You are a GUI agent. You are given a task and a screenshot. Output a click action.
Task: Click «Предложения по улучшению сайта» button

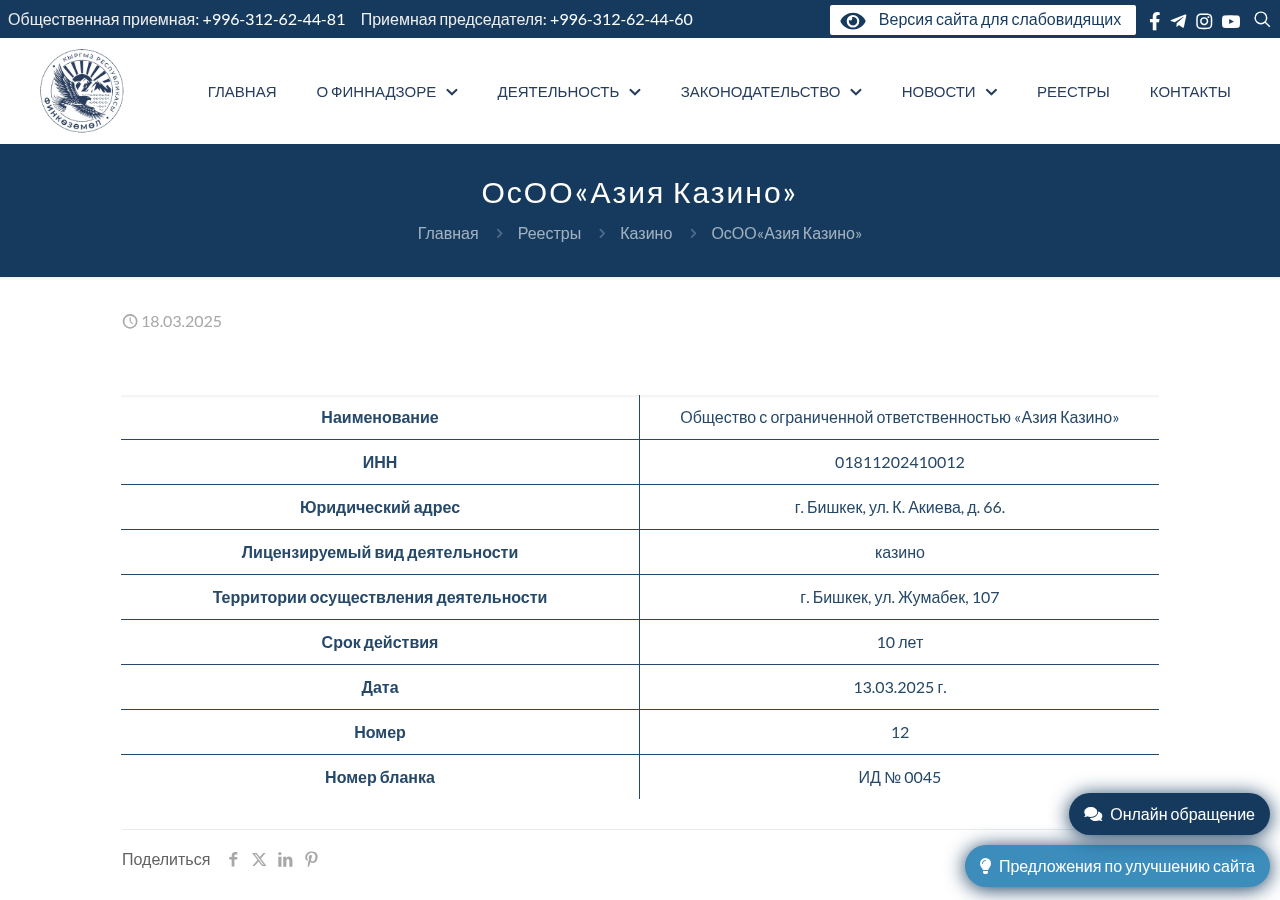1117,866
